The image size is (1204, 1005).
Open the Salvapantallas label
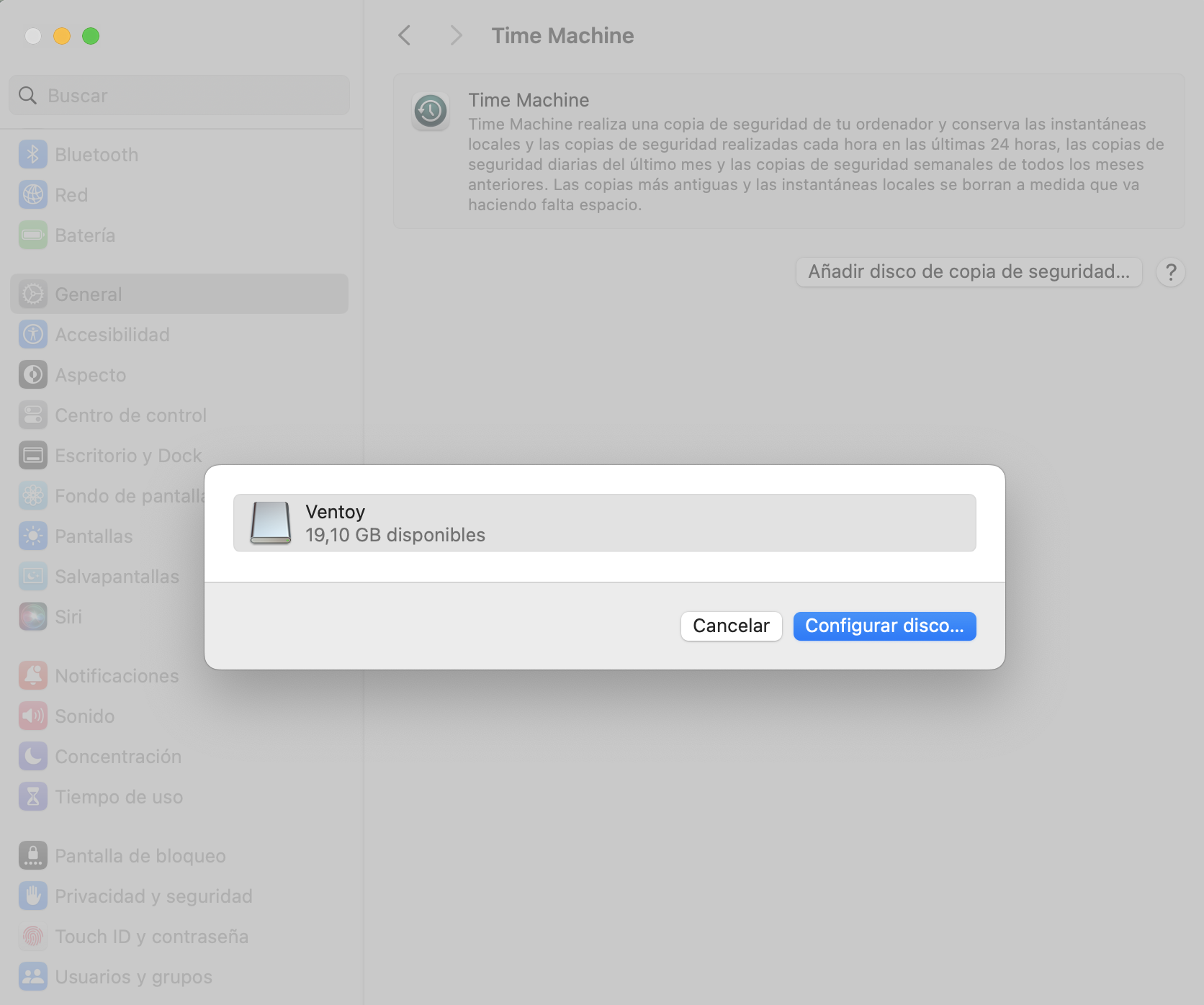(117, 577)
